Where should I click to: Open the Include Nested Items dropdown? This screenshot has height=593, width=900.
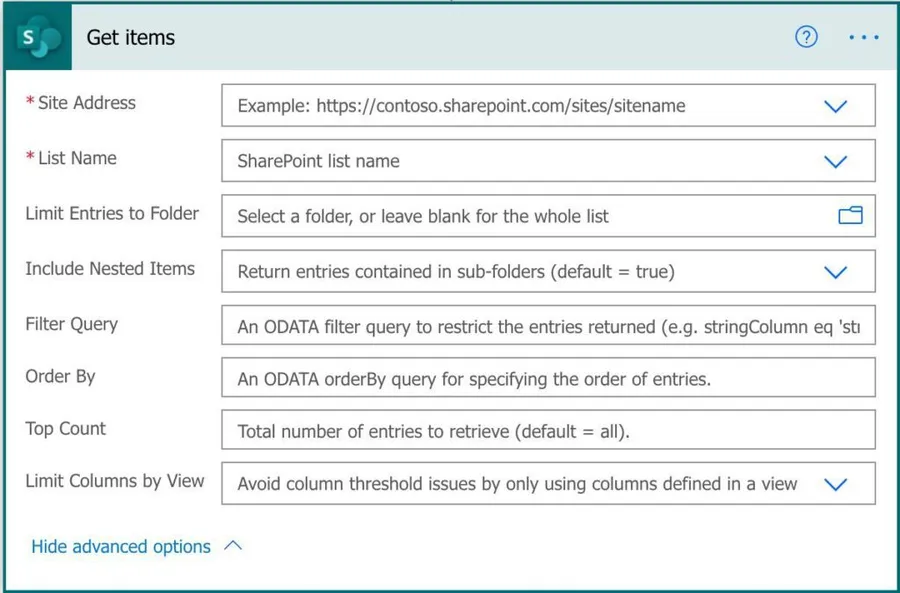835,272
